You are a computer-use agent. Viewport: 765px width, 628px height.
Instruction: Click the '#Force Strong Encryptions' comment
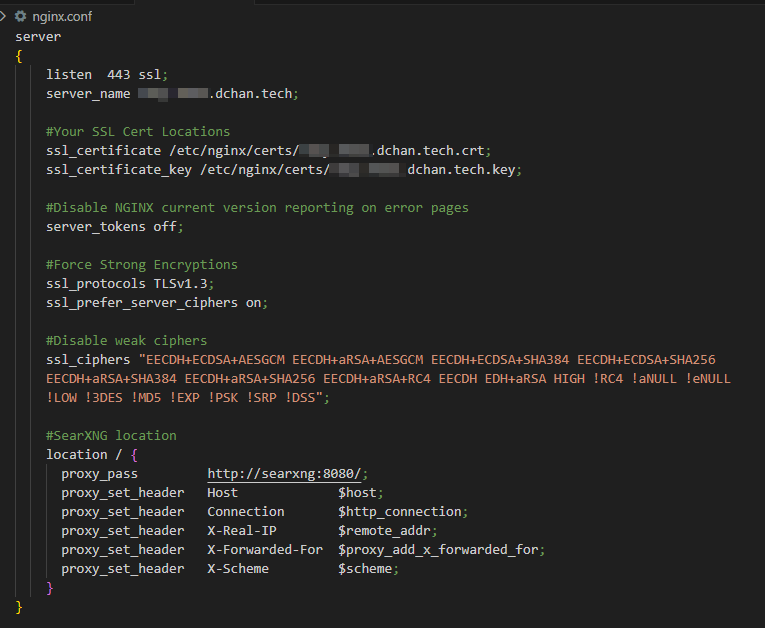[x=141, y=265]
